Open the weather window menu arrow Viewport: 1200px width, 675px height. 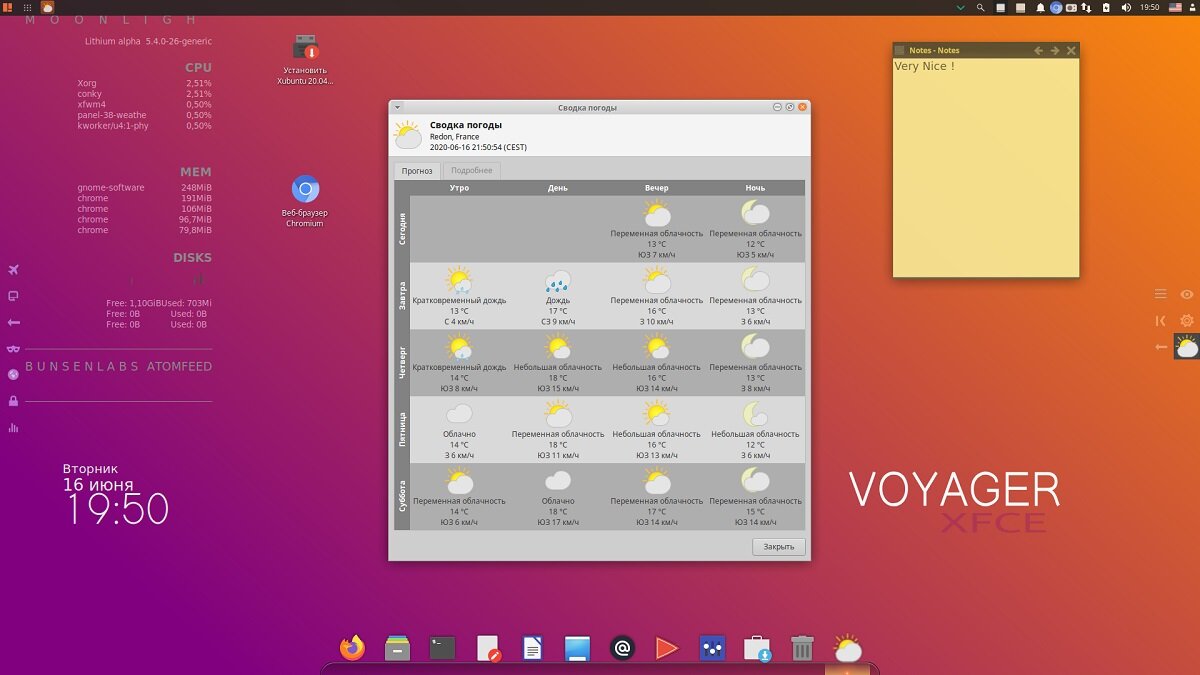click(397, 107)
